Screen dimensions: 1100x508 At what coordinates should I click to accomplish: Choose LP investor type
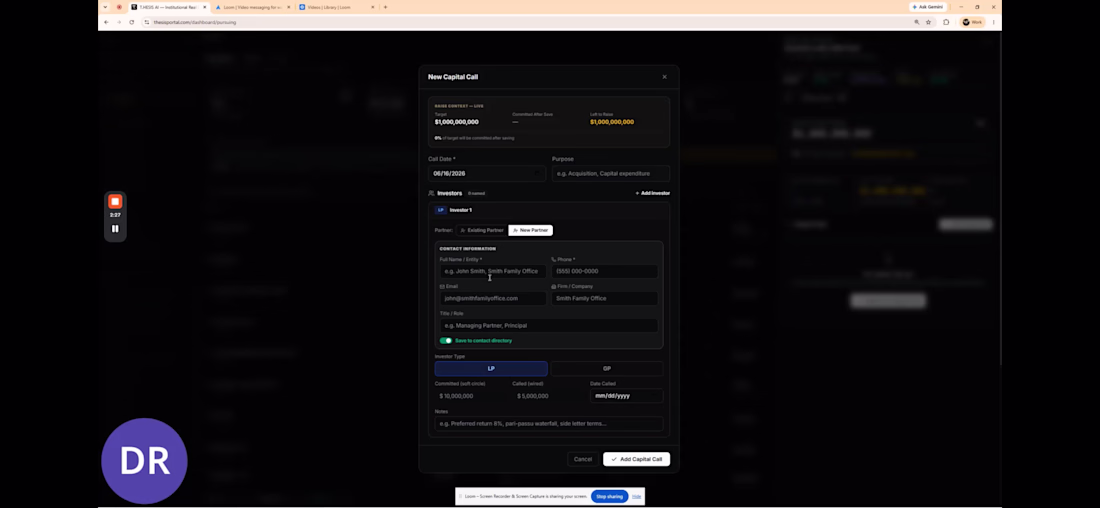[491, 368]
